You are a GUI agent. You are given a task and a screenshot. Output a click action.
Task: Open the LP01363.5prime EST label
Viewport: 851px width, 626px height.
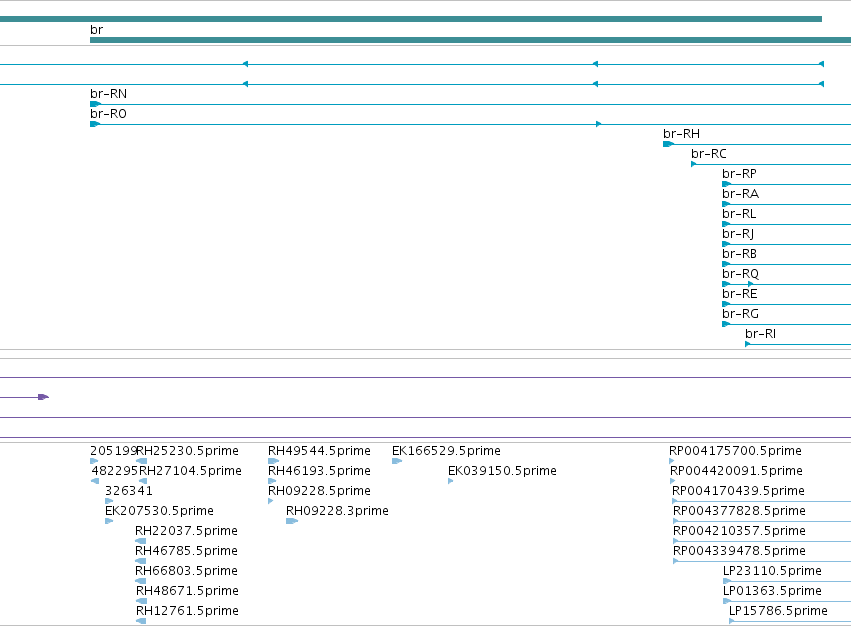[x=772, y=591]
